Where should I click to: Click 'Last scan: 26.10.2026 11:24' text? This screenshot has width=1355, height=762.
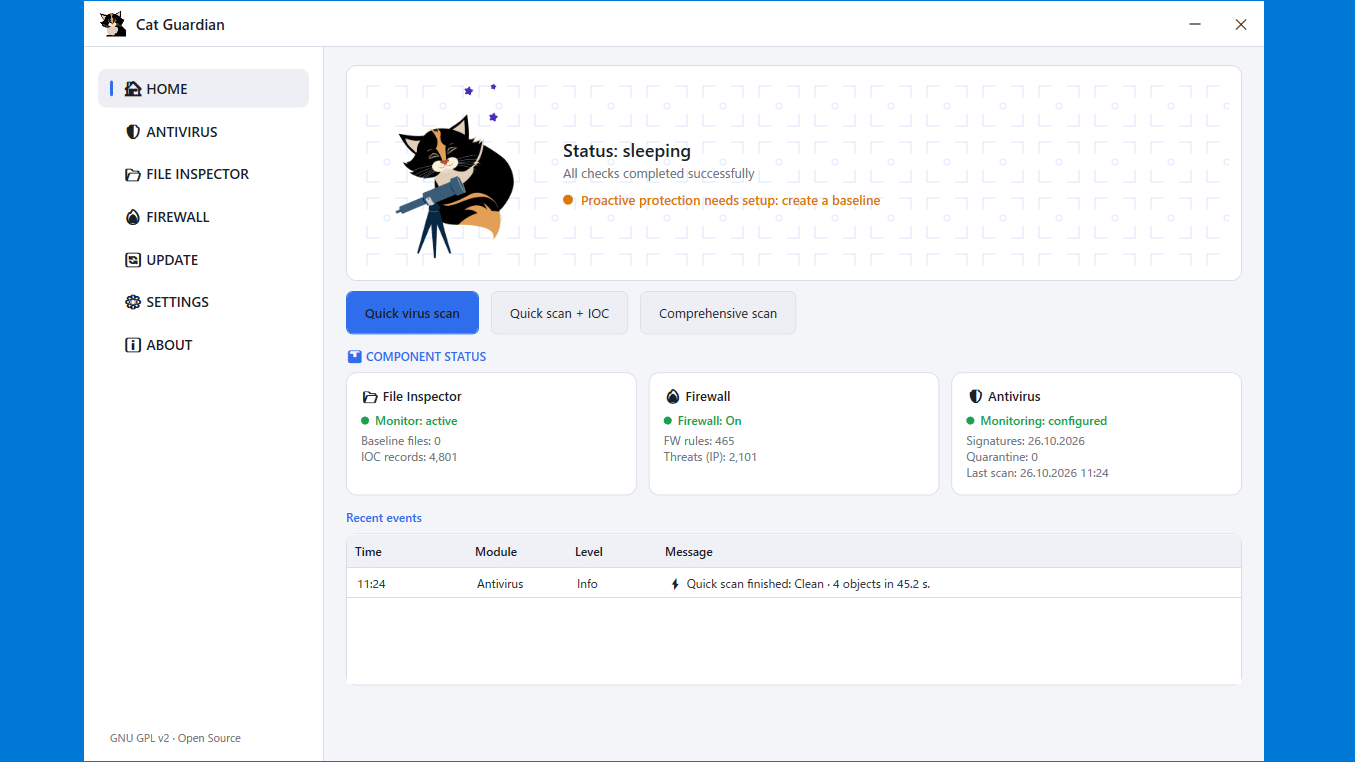(x=1037, y=473)
